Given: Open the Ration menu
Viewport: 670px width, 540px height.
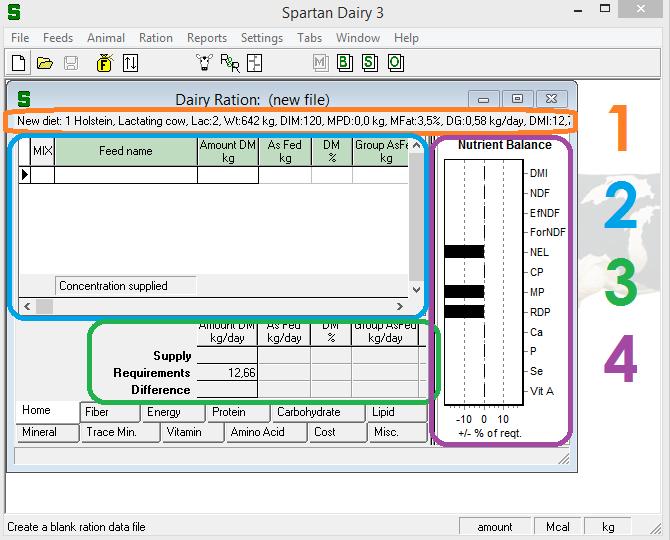Looking at the screenshot, I should pos(156,38).
